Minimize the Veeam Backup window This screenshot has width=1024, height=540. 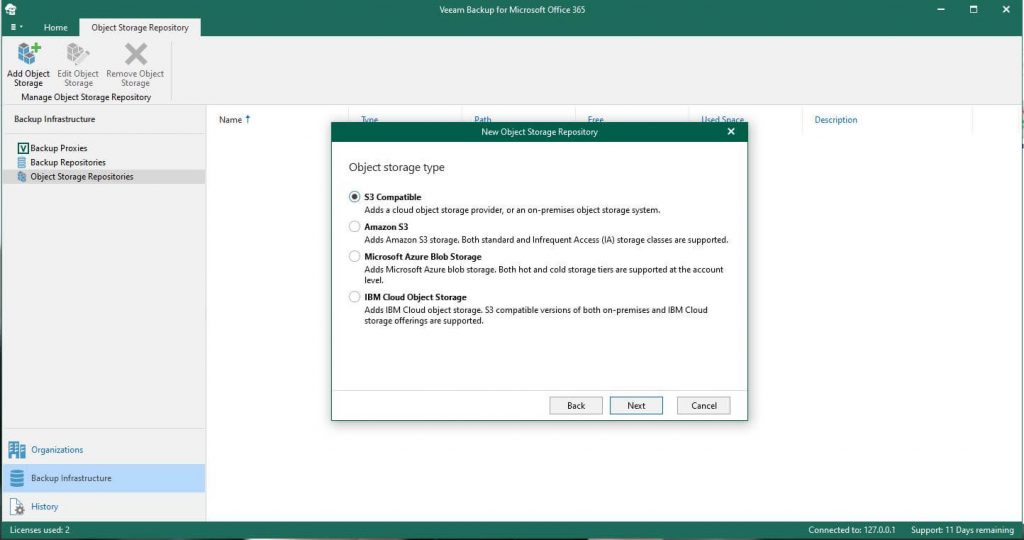[941, 9]
